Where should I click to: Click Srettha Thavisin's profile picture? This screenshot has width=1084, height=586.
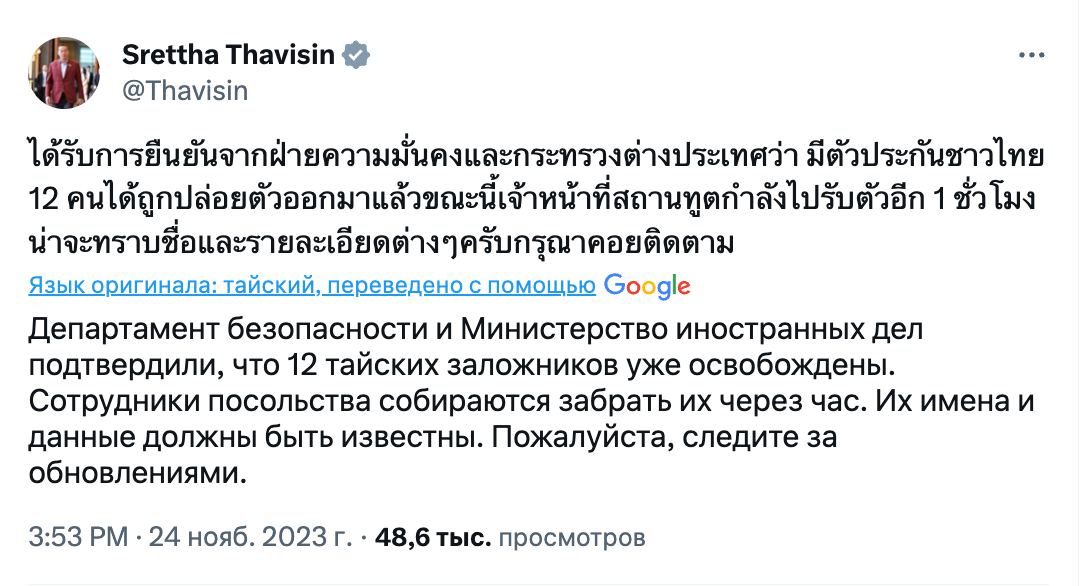click(66, 70)
